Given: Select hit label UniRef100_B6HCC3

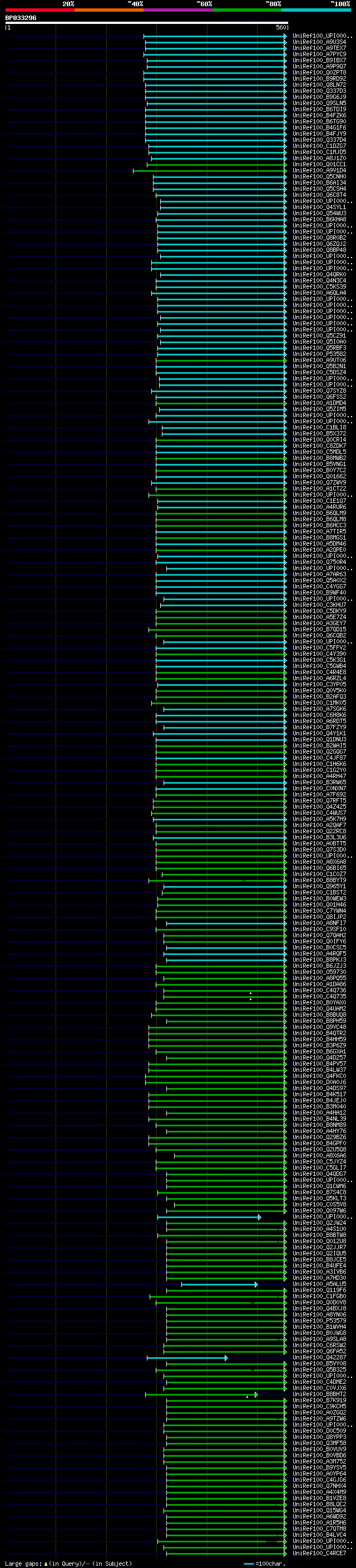Looking at the screenshot, I should (x=319, y=526).
